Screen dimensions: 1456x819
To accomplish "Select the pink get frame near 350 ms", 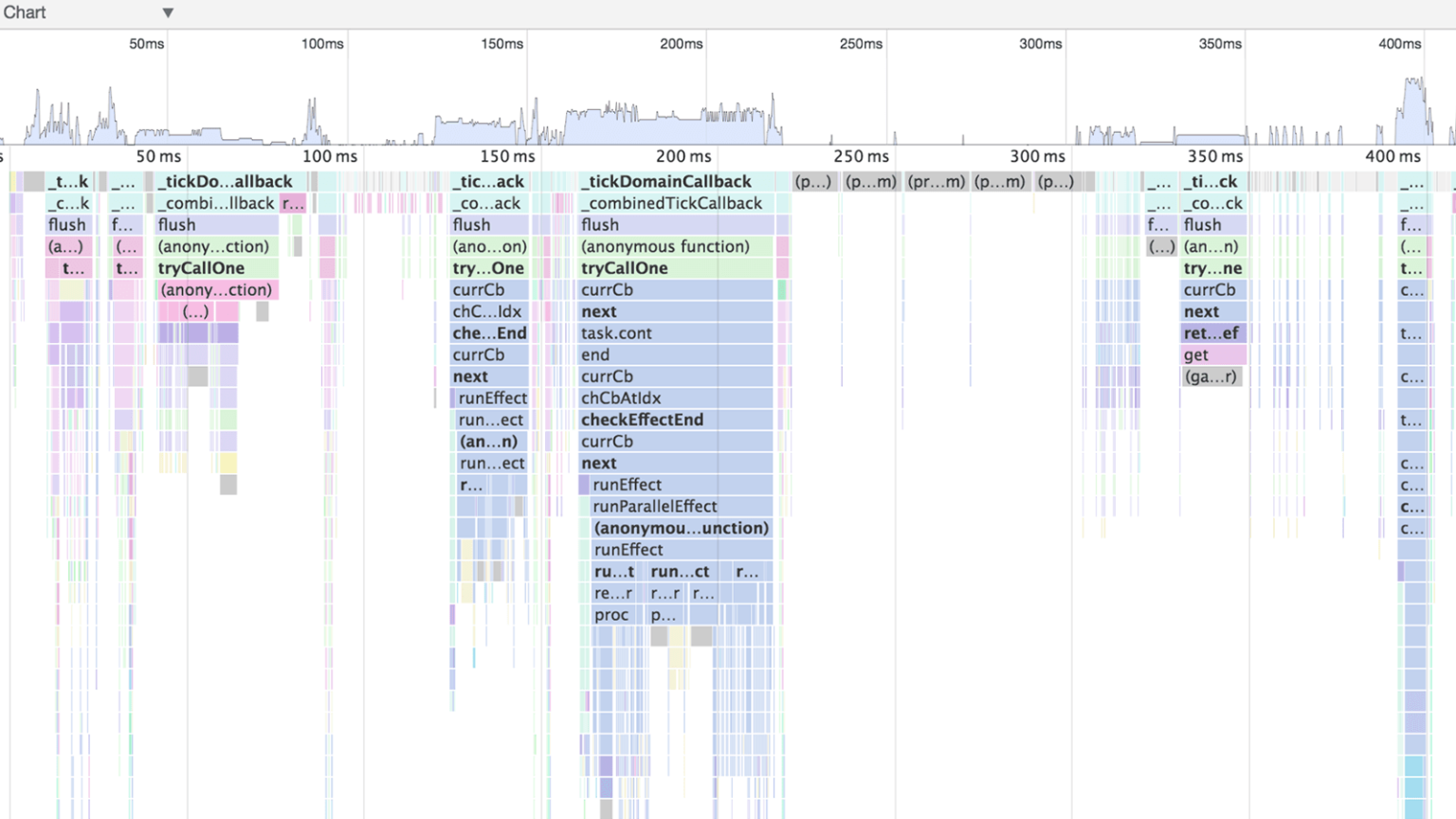I will pyautogui.click(x=1196, y=355).
